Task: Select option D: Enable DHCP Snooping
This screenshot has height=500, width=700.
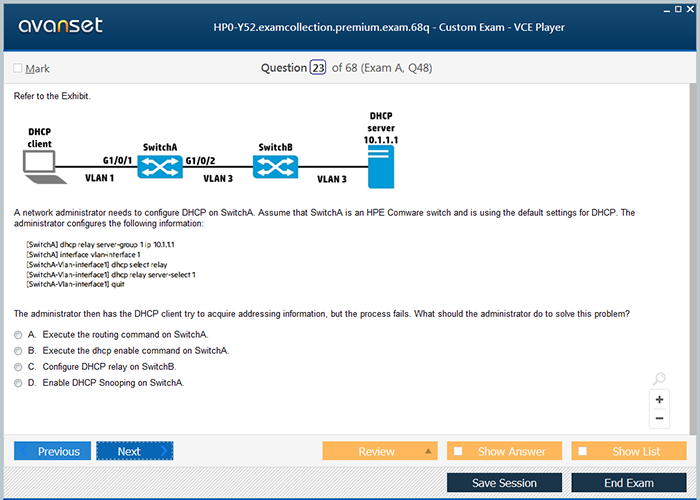Action: (x=18, y=382)
